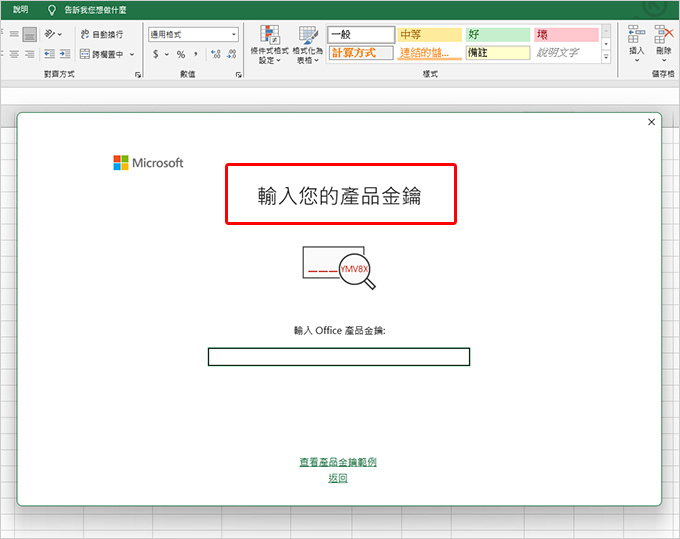680x539 pixels.
Task: Click the Office product key input field
Action: (339, 357)
